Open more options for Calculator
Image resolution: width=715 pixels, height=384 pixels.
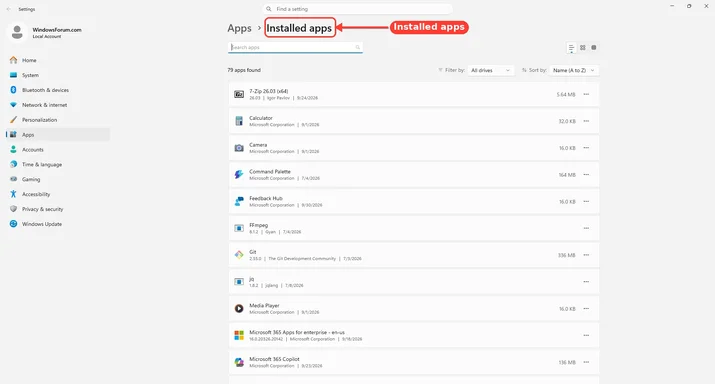(586, 121)
